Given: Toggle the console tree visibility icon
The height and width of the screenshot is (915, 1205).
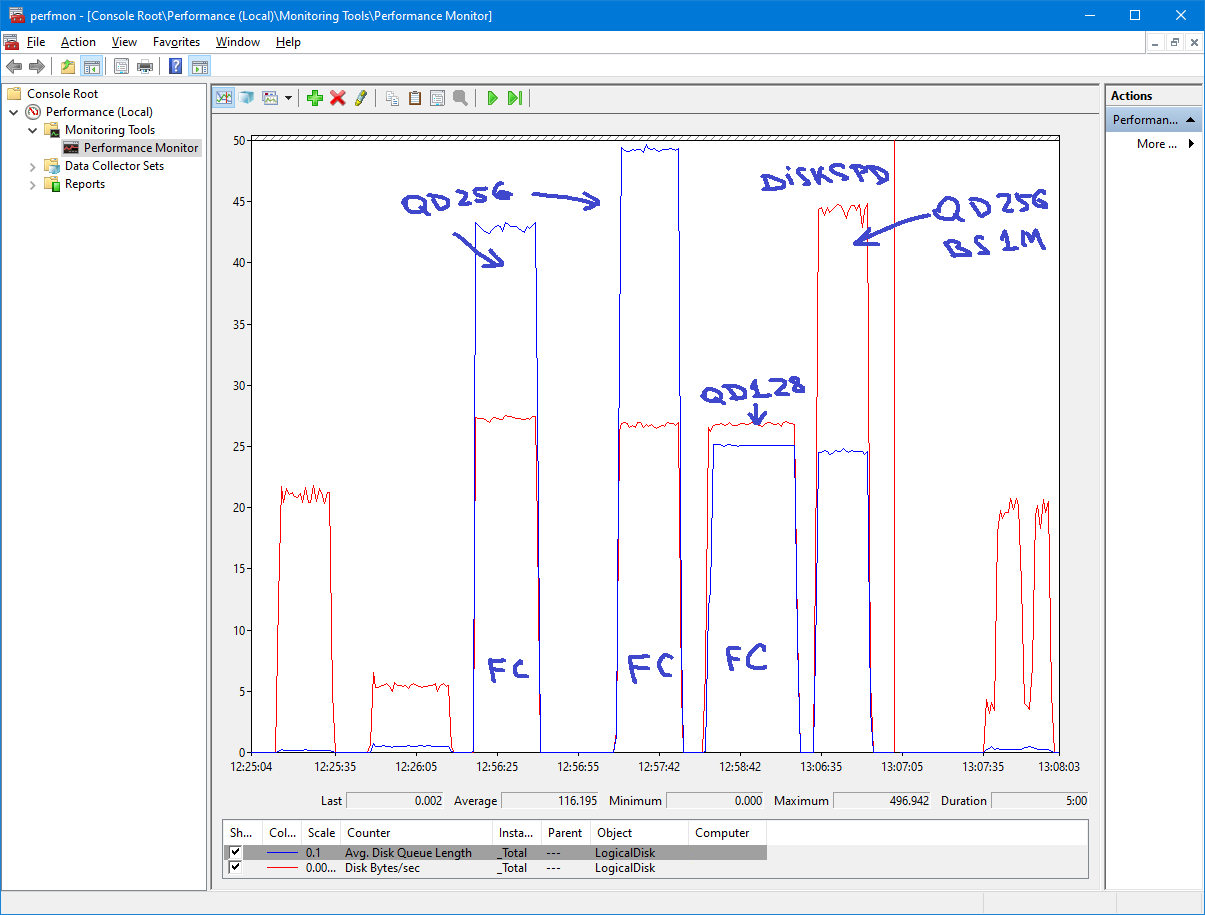Looking at the screenshot, I should [90, 66].
